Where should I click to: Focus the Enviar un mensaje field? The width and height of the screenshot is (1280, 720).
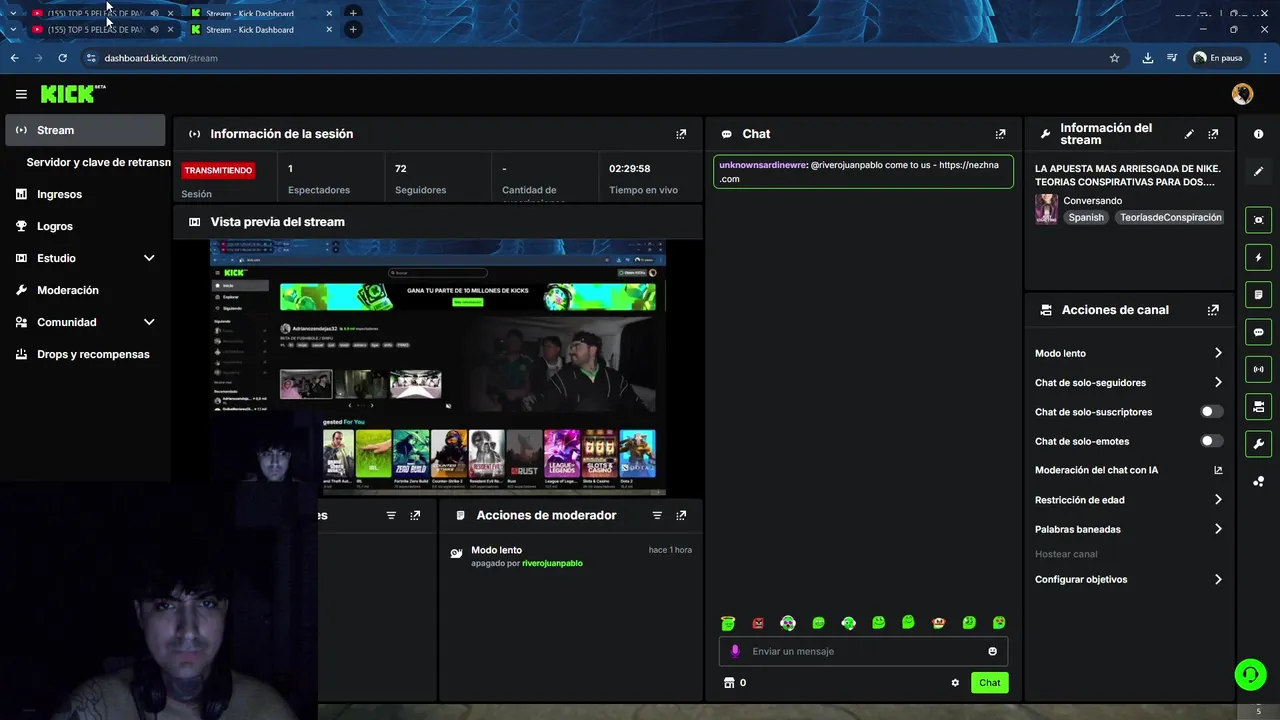tap(863, 651)
